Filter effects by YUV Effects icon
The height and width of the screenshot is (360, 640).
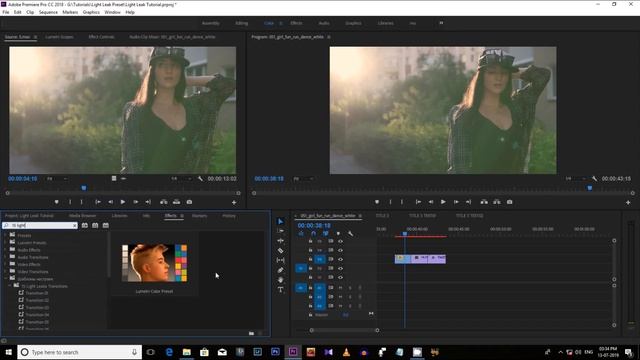pyautogui.click(x=106, y=225)
